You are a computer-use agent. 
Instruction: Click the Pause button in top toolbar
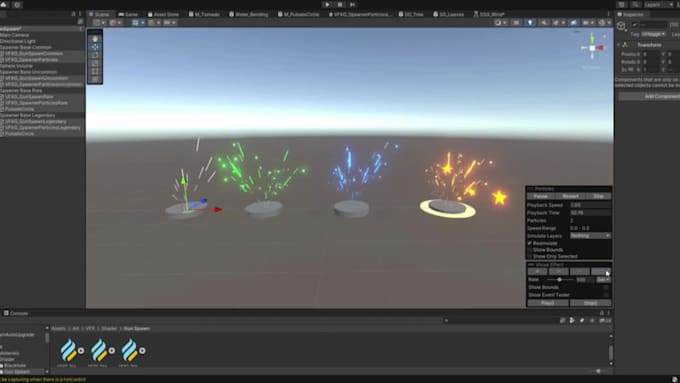340,4
